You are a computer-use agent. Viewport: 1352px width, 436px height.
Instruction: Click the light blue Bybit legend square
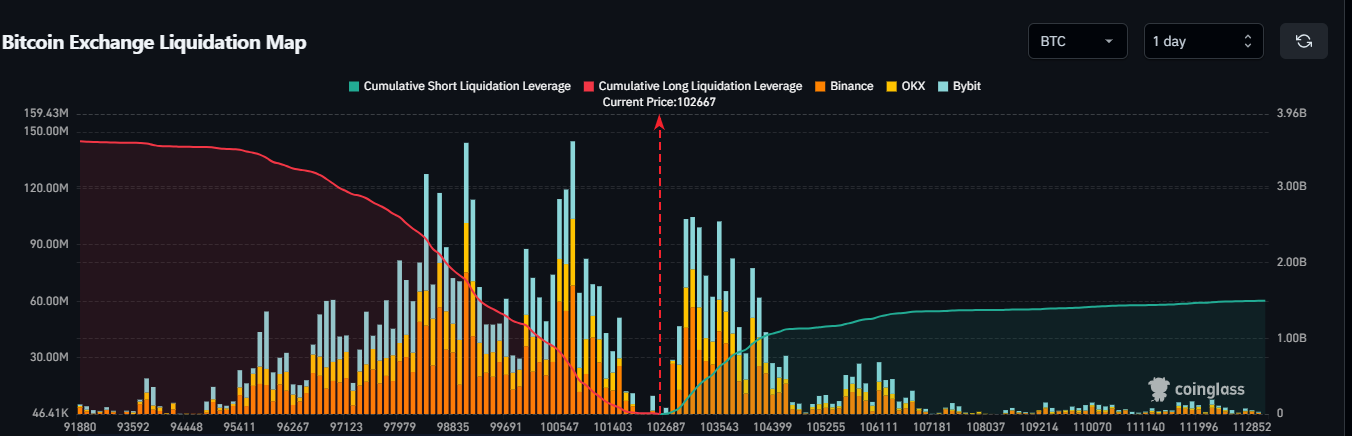pyautogui.click(x=944, y=86)
